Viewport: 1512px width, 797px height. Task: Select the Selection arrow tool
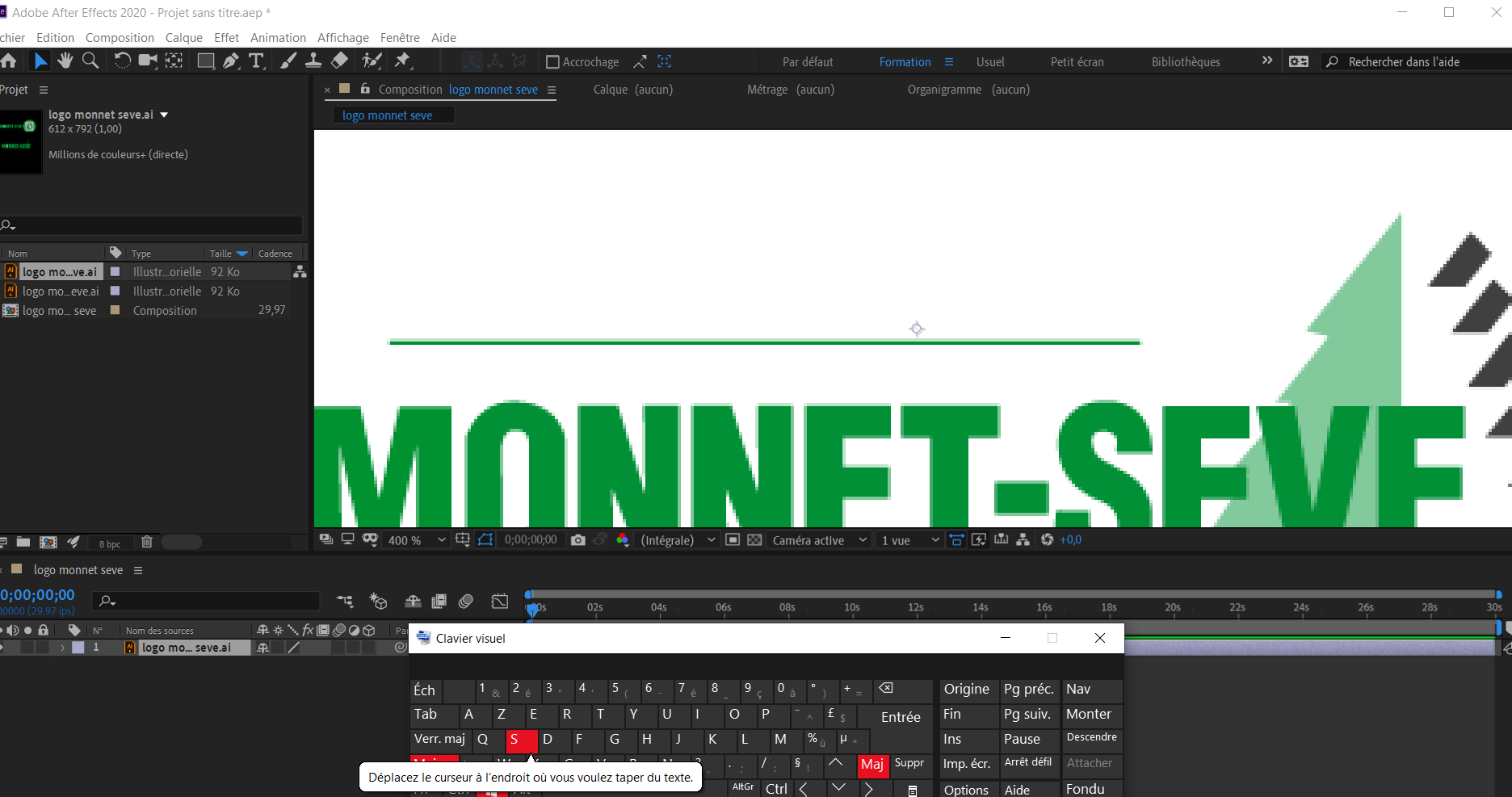(x=40, y=61)
